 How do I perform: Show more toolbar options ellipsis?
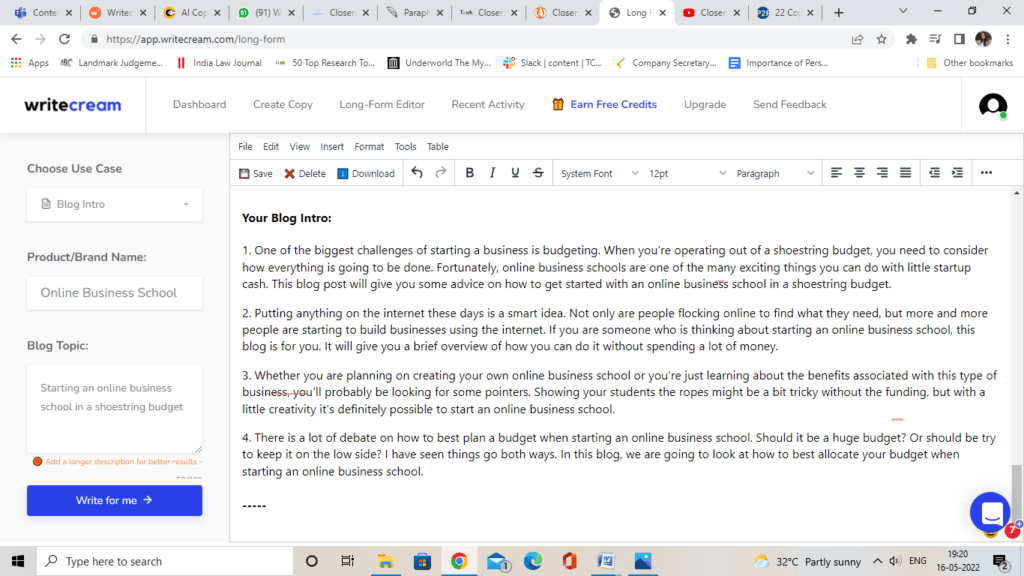point(986,173)
